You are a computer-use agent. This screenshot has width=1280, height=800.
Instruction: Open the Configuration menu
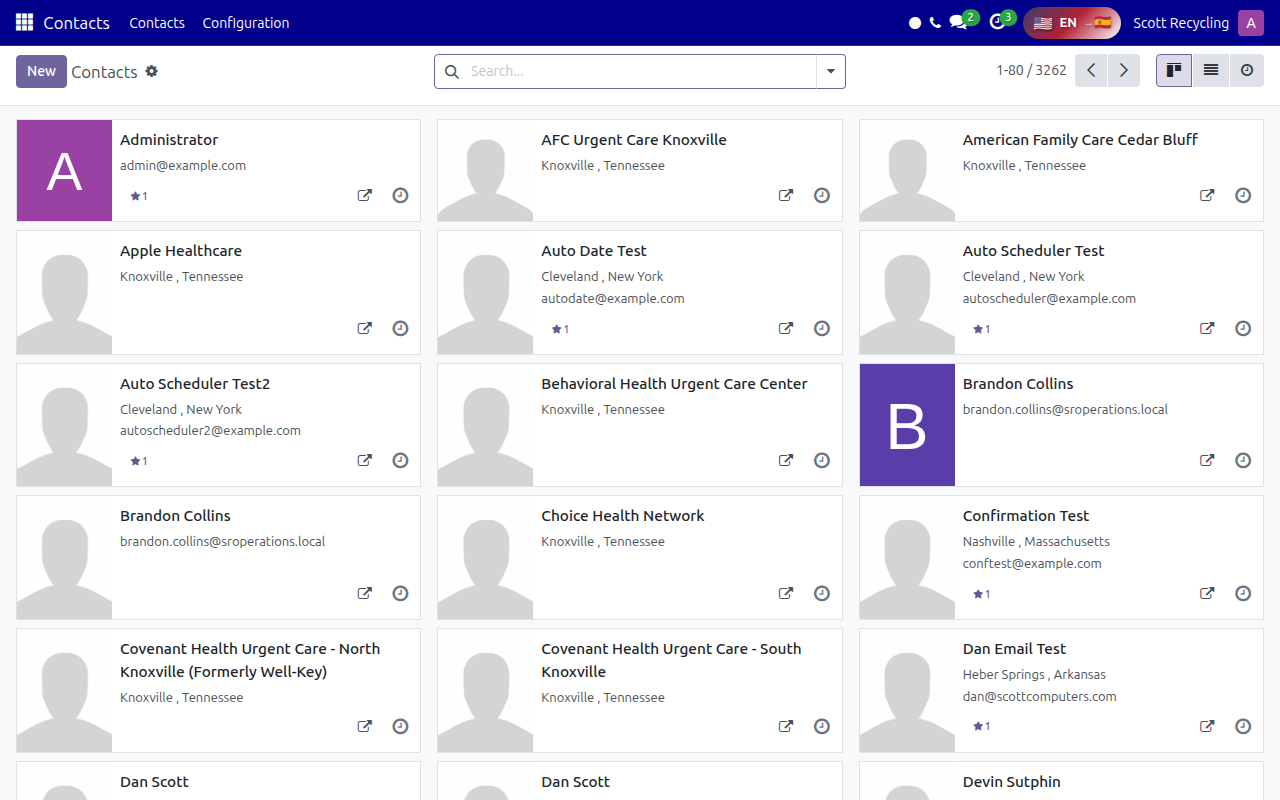(246, 23)
